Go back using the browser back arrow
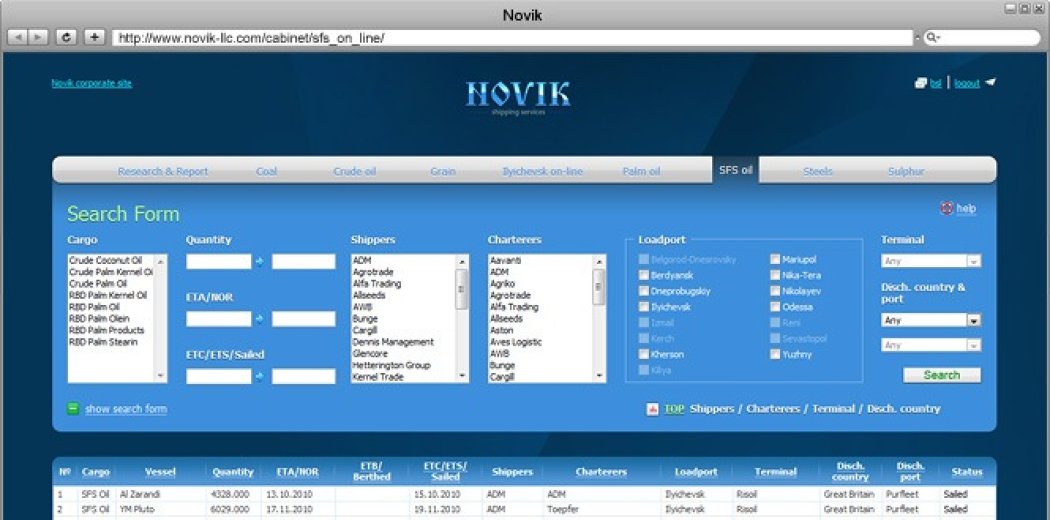The height and width of the screenshot is (520, 1050). click(x=17, y=37)
